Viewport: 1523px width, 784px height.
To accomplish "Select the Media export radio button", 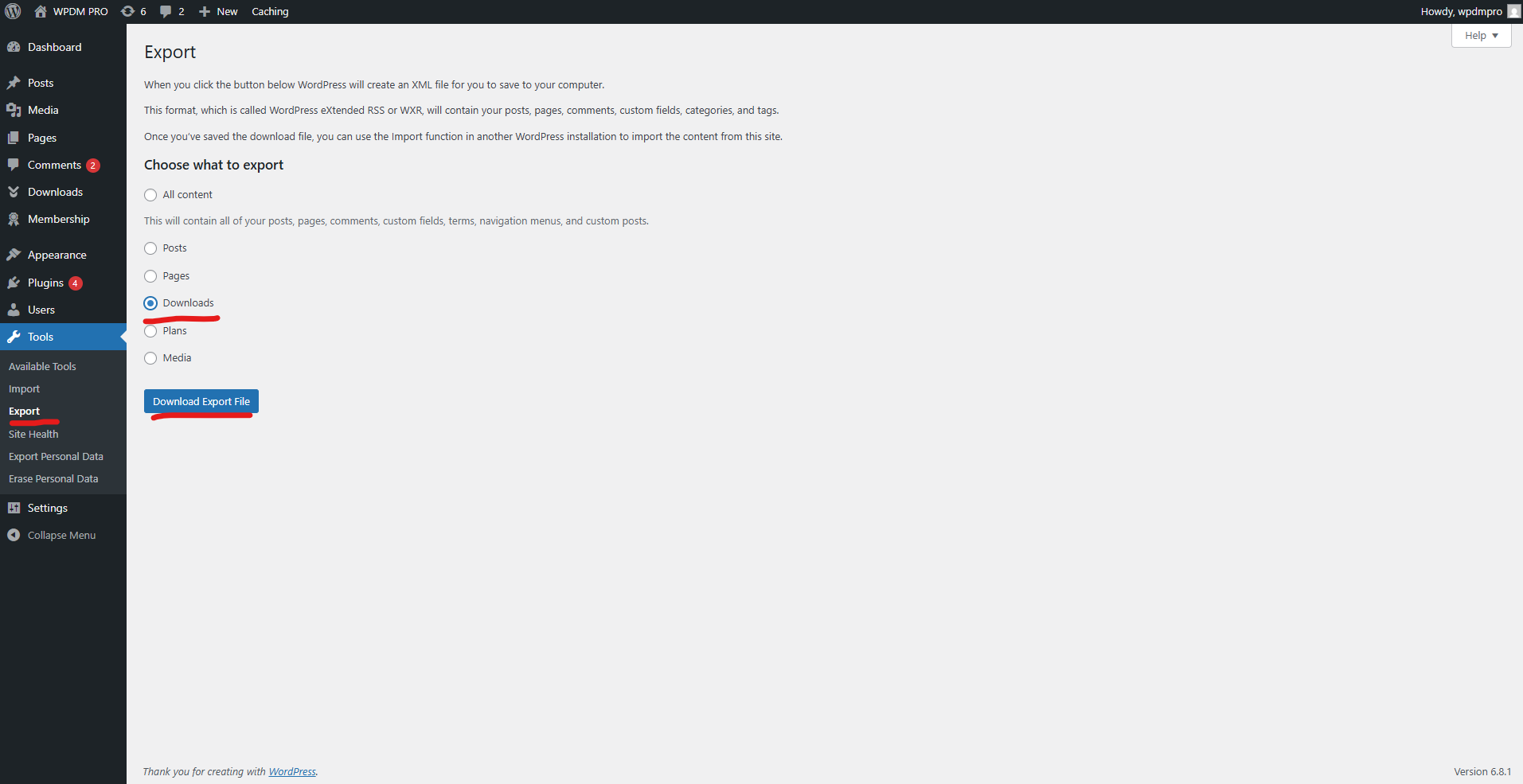I will (150, 358).
